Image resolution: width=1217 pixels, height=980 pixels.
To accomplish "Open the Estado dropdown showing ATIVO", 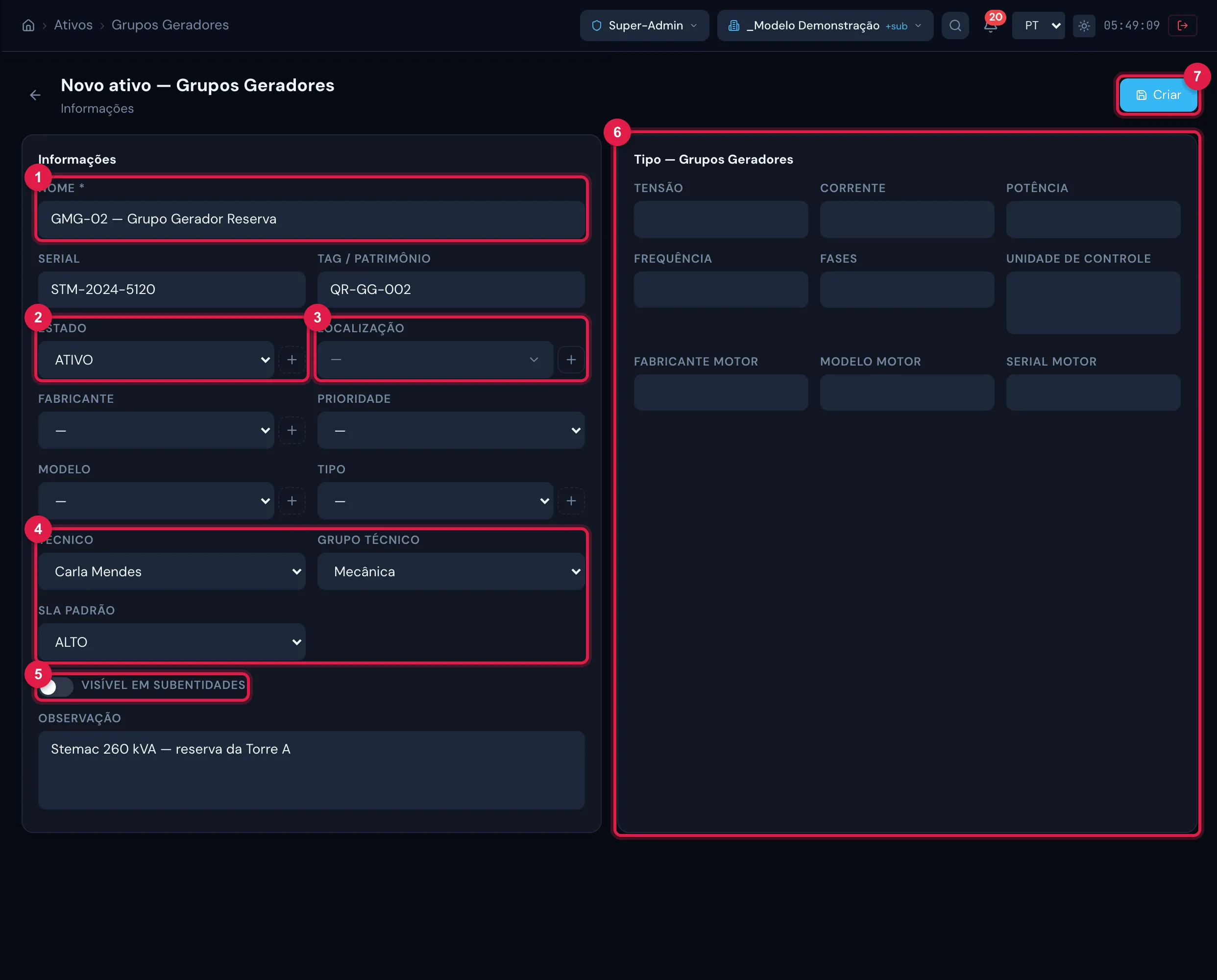I will point(156,360).
